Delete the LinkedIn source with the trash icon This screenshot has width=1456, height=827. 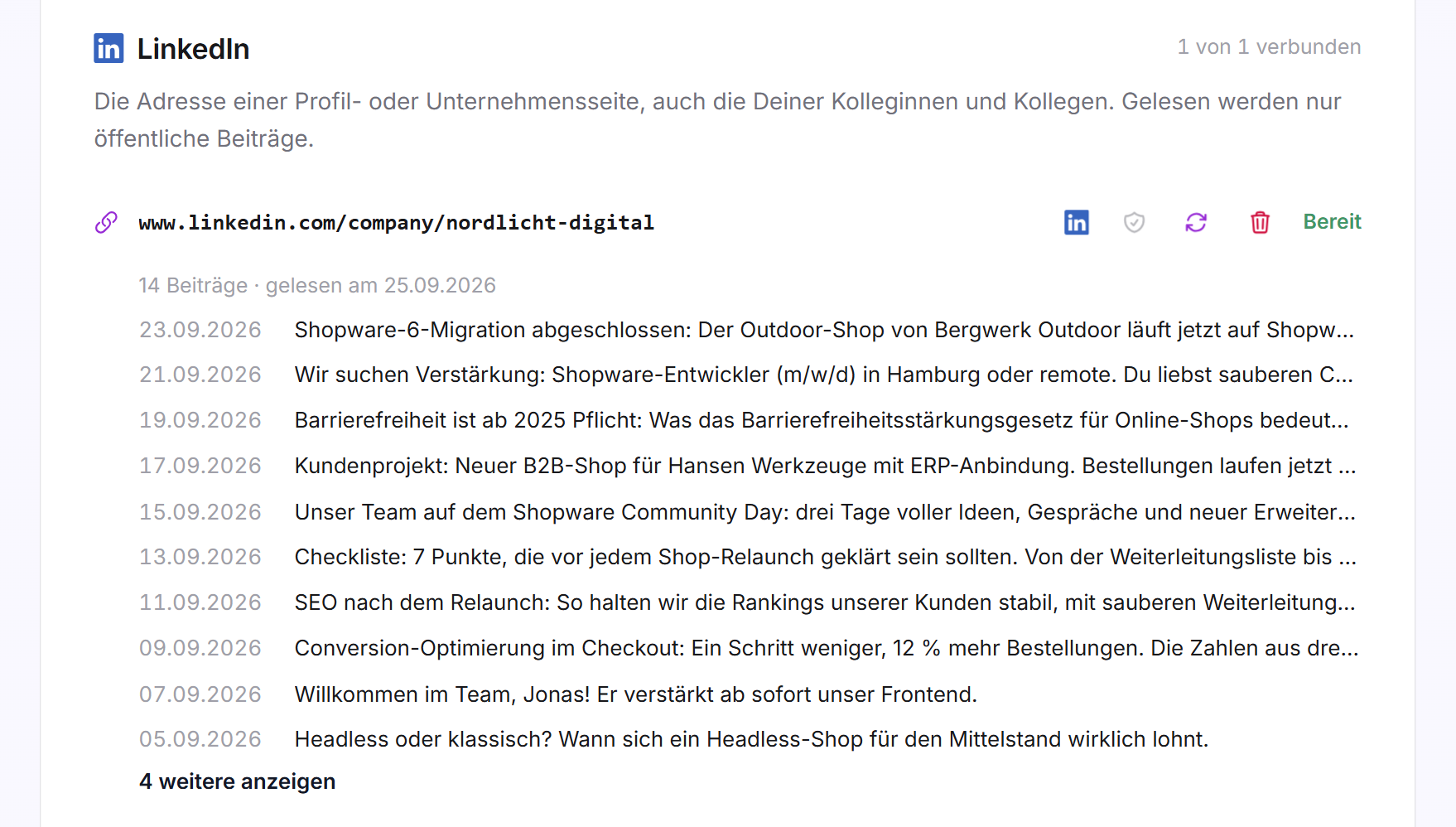(x=1260, y=222)
